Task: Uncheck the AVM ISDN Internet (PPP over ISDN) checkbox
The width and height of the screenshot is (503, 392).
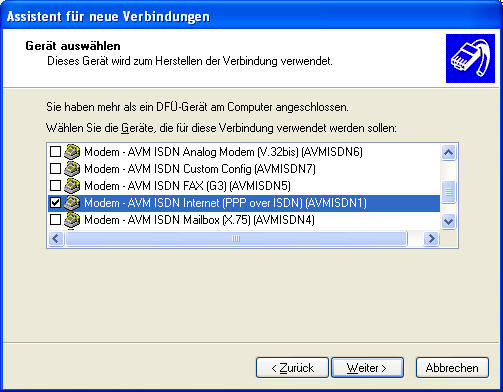Action: click(x=55, y=203)
